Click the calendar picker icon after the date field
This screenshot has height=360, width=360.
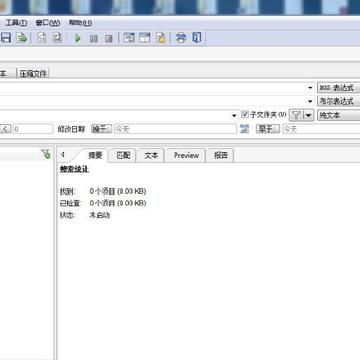(244, 129)
